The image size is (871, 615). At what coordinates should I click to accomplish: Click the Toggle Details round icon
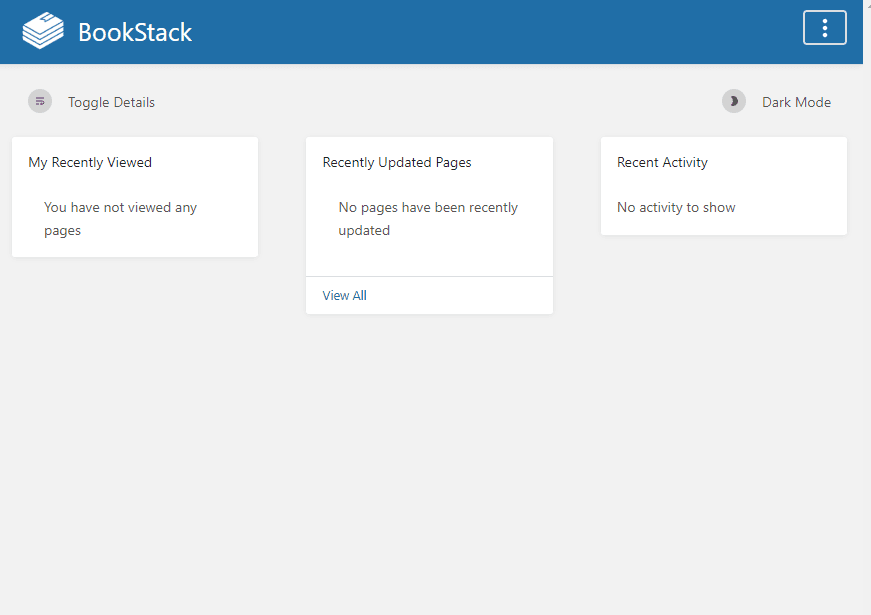pyautogui.click(x=40, y=101)
